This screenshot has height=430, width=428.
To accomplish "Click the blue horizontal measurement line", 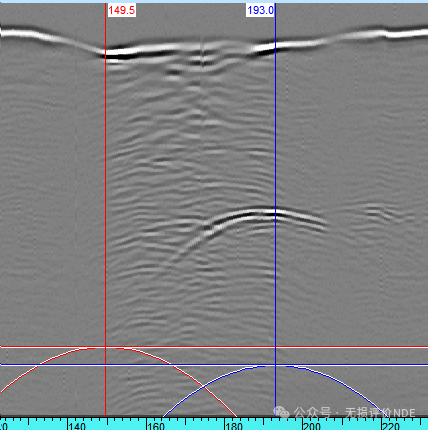I will 214,365.
